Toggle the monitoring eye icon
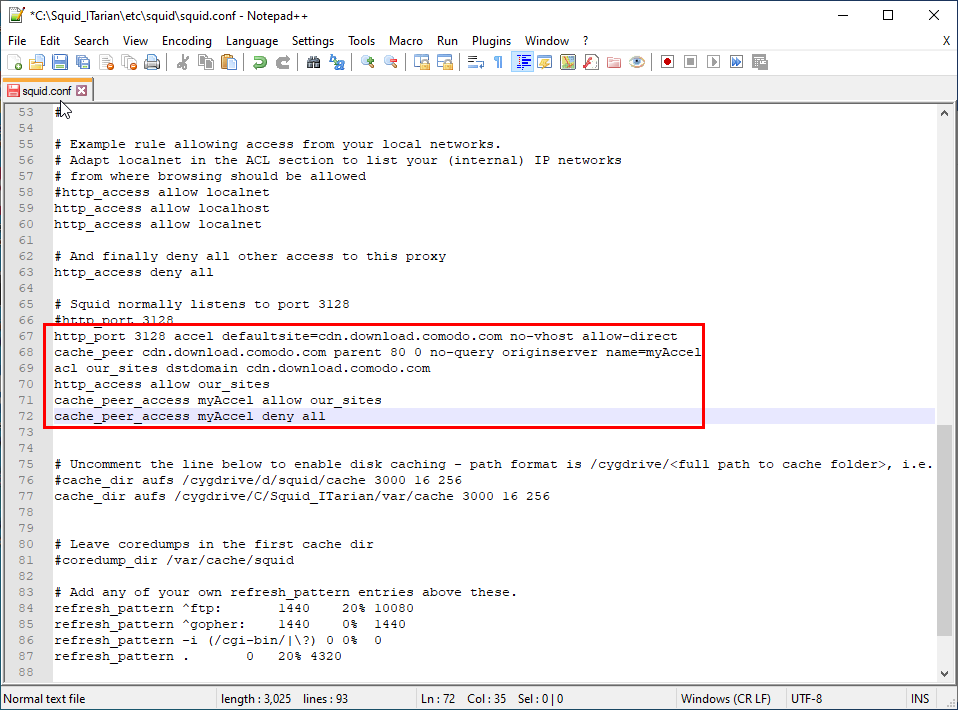The image size is (958, 710). 637,62
